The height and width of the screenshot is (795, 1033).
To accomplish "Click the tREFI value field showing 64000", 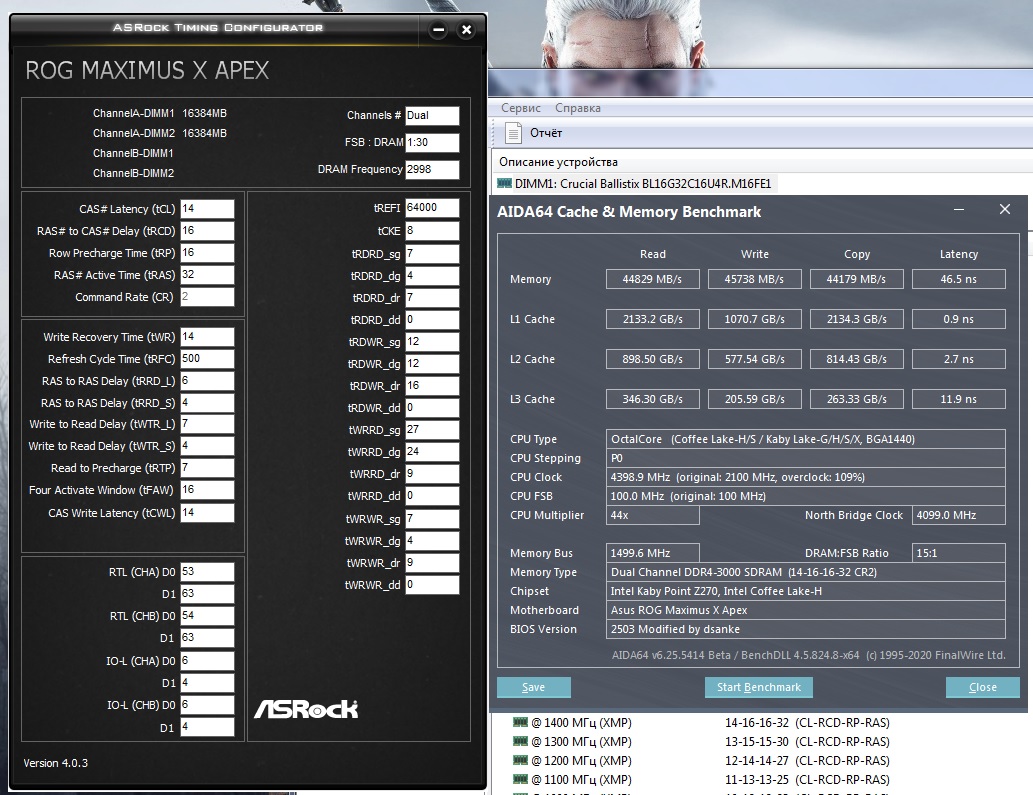I will pos(432,207).
